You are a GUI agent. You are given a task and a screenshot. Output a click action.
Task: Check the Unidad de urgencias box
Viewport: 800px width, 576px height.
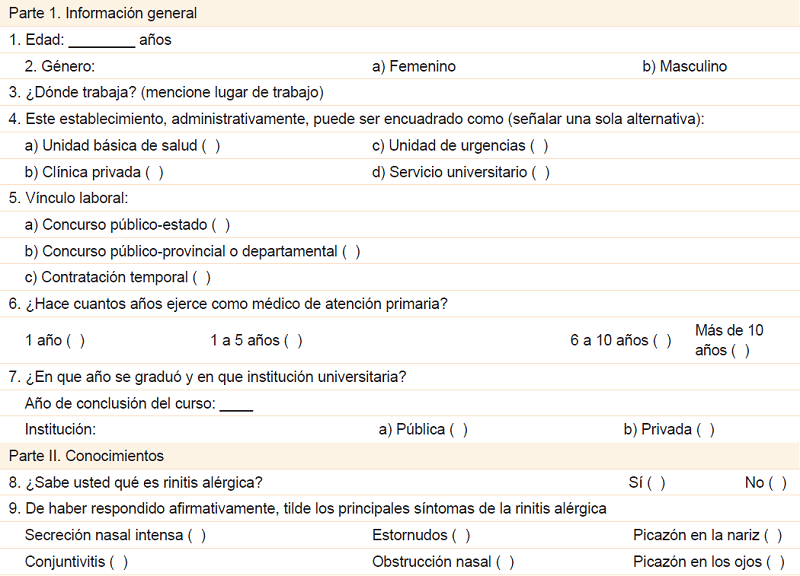pyautogui.click(x=539, y=146)
